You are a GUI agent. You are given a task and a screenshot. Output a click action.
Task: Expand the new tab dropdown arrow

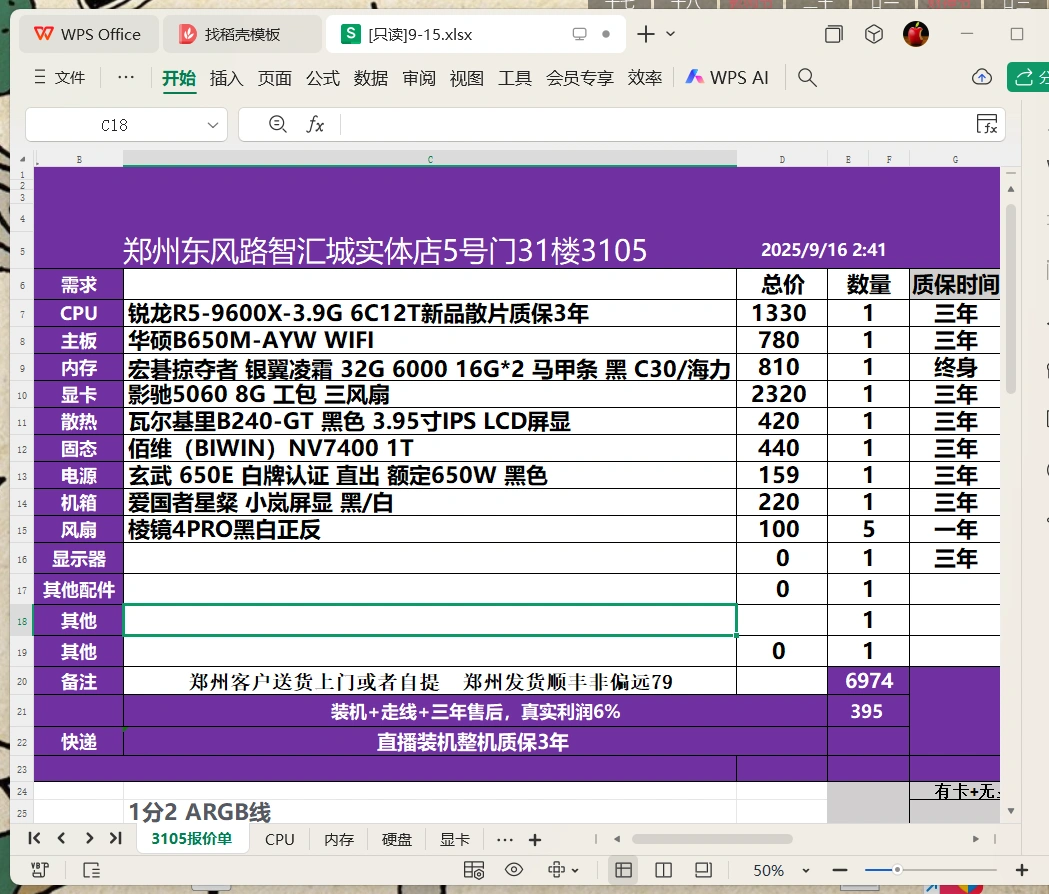(x=670, y=34)
